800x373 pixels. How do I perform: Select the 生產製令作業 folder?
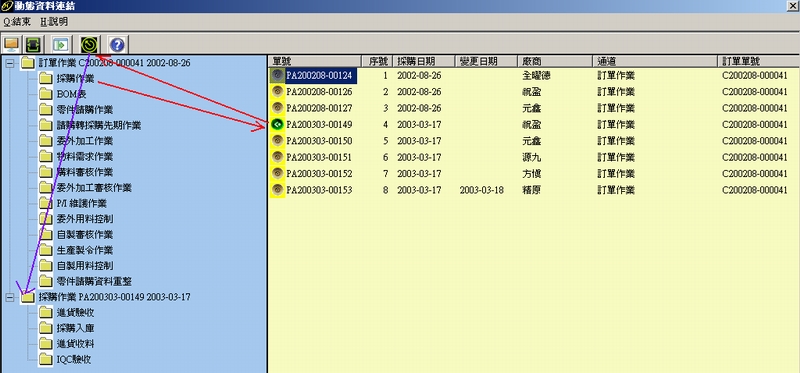tap(76, 250)
